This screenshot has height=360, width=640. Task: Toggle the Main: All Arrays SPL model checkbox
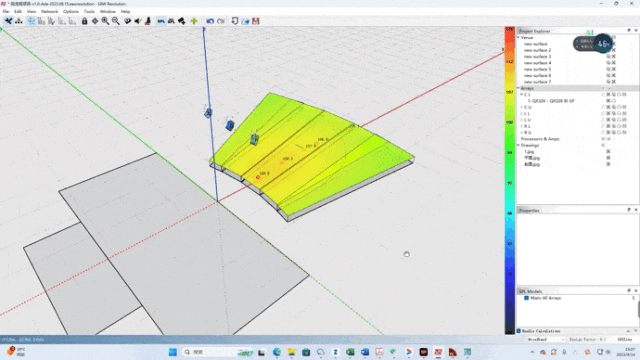pyautogui.click(x=527, y=298)
